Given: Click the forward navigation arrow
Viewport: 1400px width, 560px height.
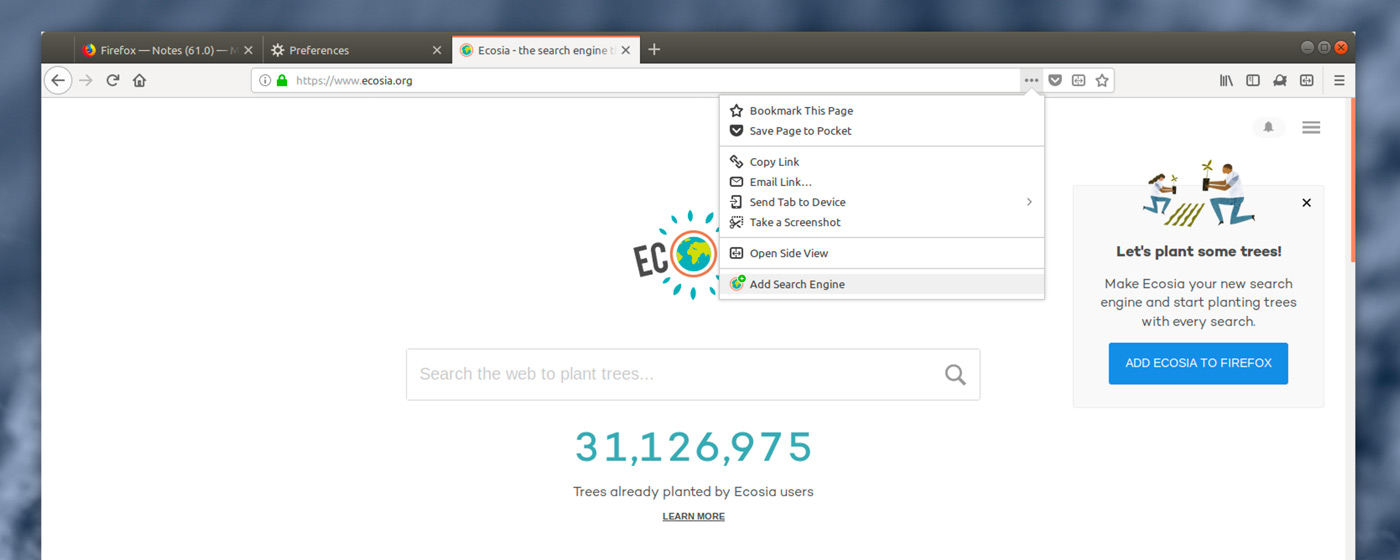Looking at the screenshot, I should click(86, 81).
